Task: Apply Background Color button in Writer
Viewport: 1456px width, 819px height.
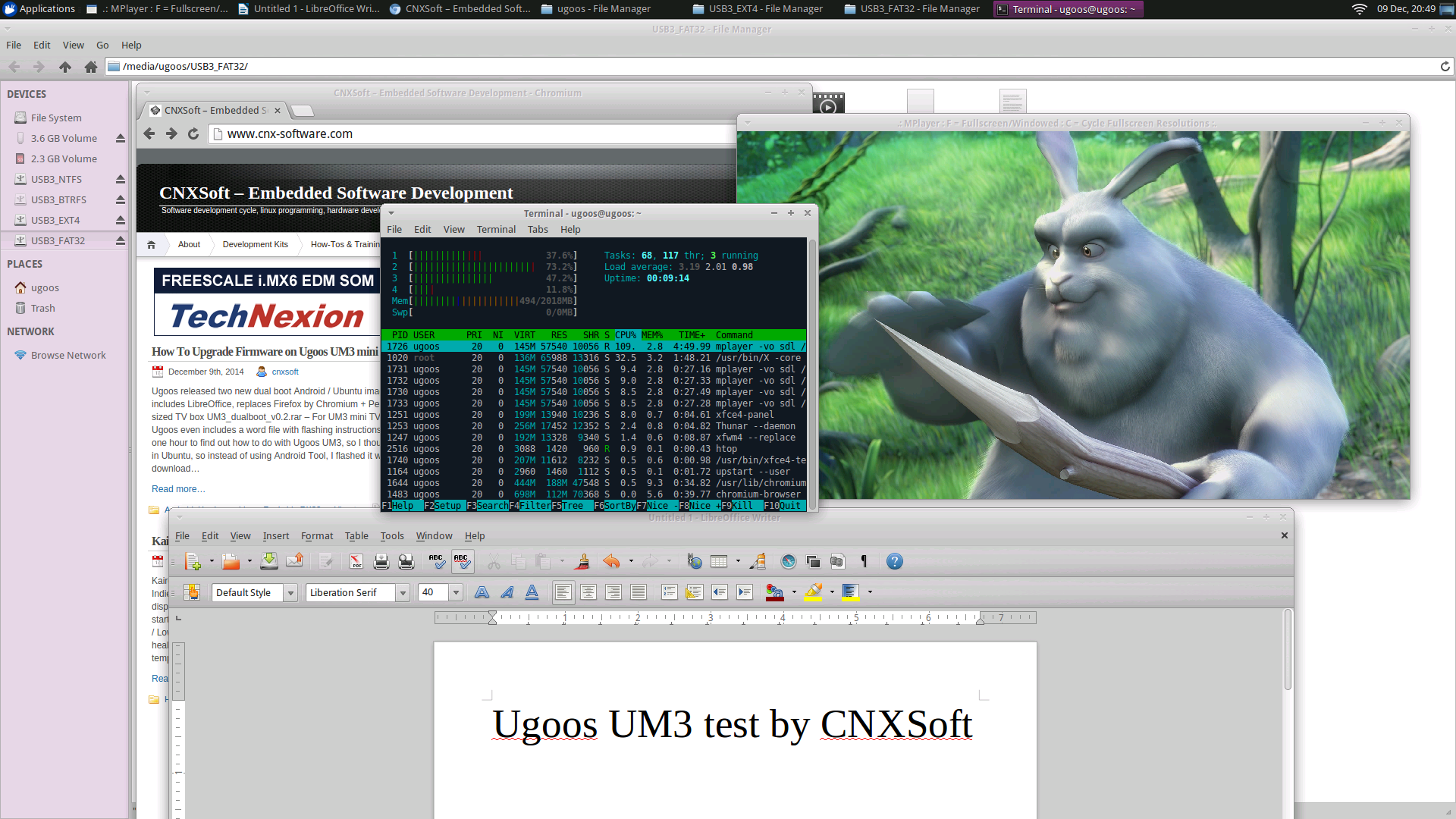Action: 850,592
